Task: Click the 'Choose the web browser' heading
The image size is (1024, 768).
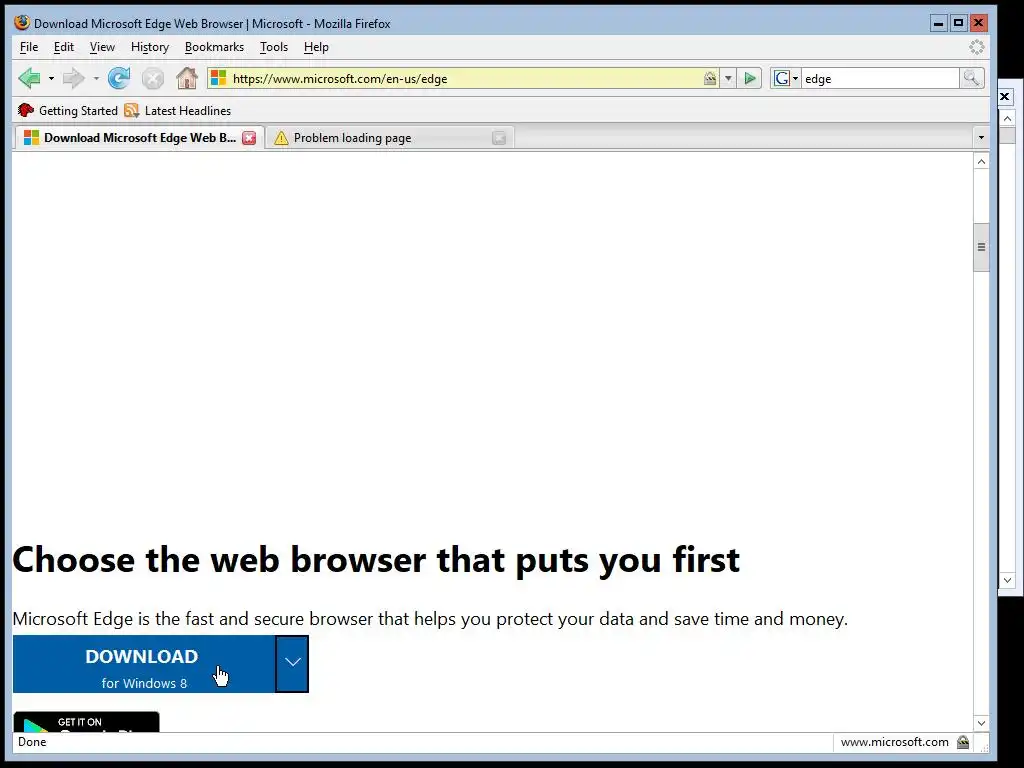Action: [376, 560]
